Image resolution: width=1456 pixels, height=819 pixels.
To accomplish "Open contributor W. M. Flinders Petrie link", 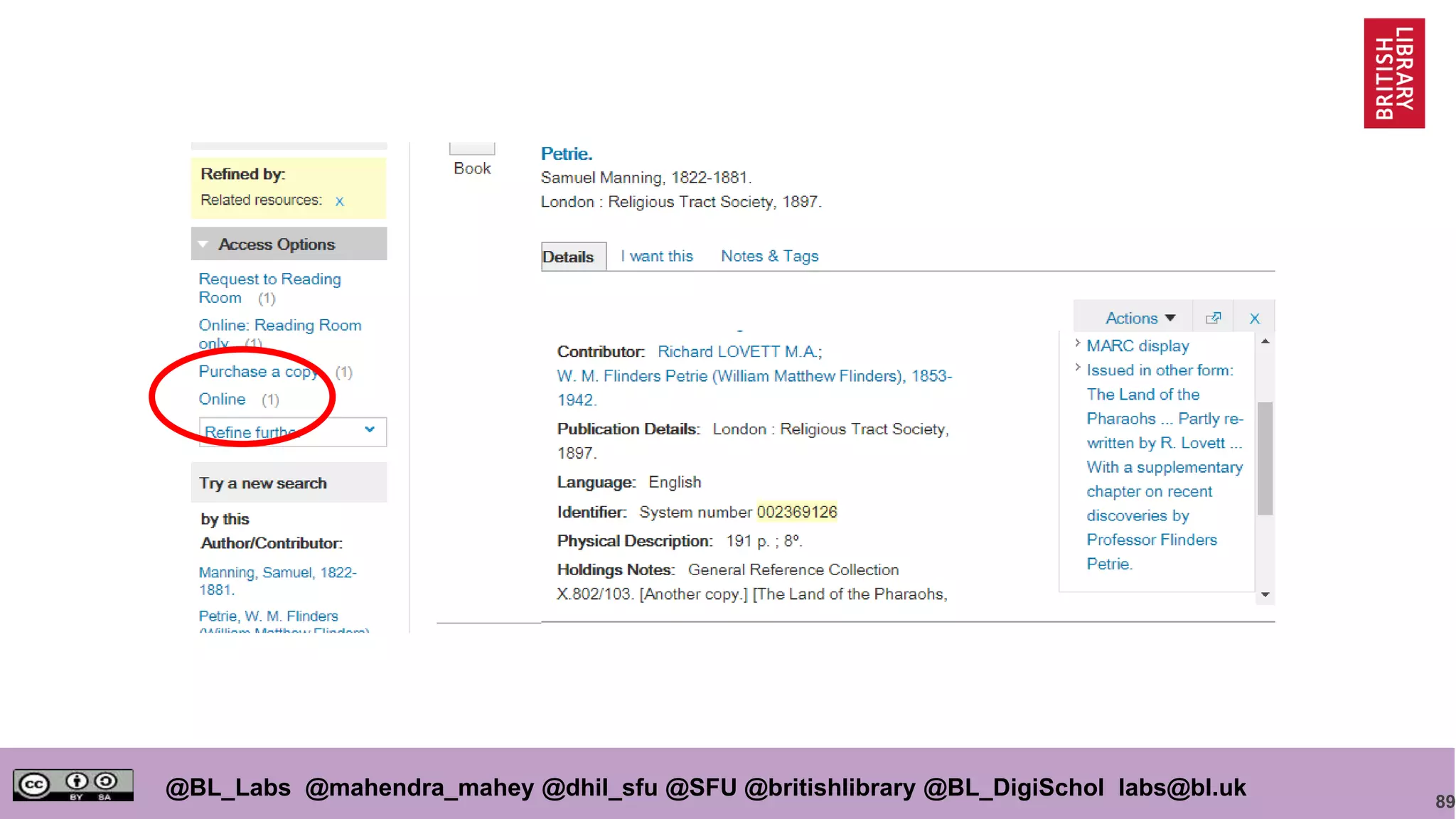I will [754, 387].
